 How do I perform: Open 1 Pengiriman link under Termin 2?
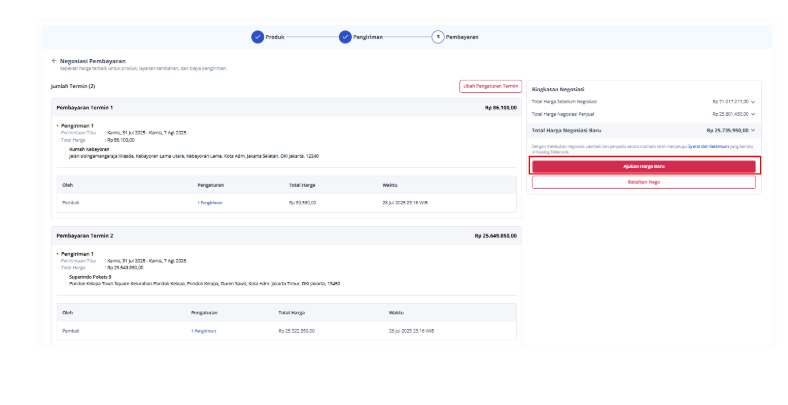pyautogui.click(x=204, y=331)
